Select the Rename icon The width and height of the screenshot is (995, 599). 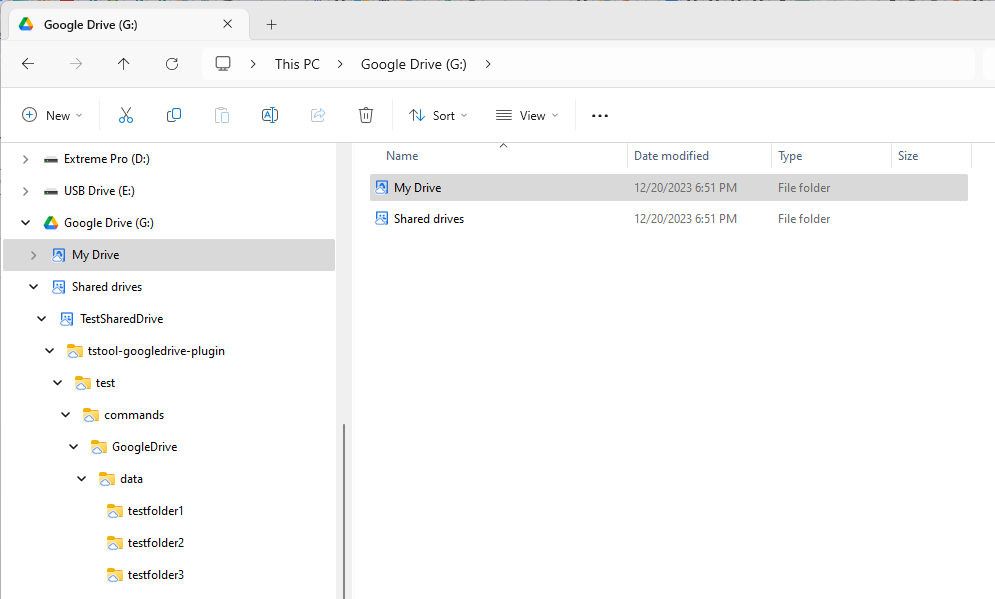(269, 115)
